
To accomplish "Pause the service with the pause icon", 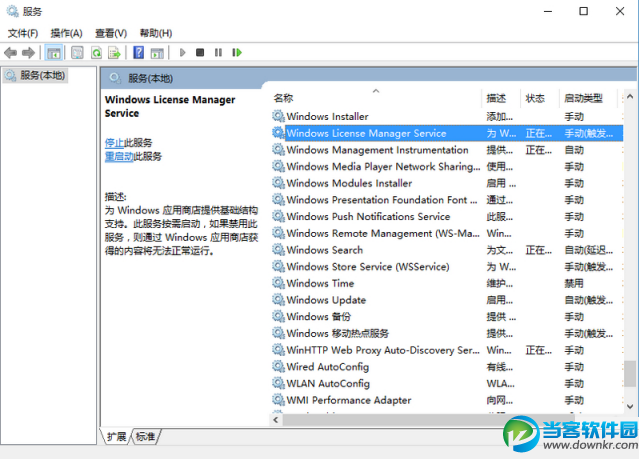I will (218, 53).
